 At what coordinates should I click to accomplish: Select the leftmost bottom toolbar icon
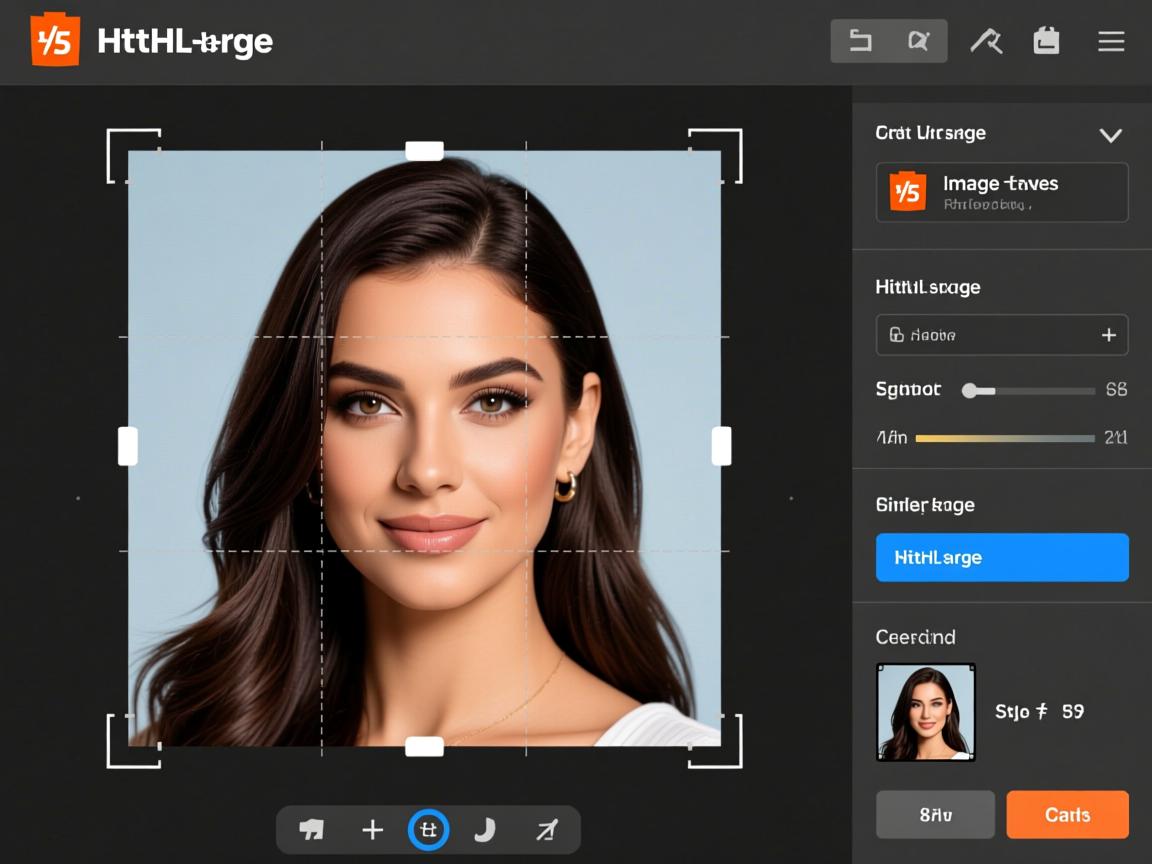[x=312, y=830]
